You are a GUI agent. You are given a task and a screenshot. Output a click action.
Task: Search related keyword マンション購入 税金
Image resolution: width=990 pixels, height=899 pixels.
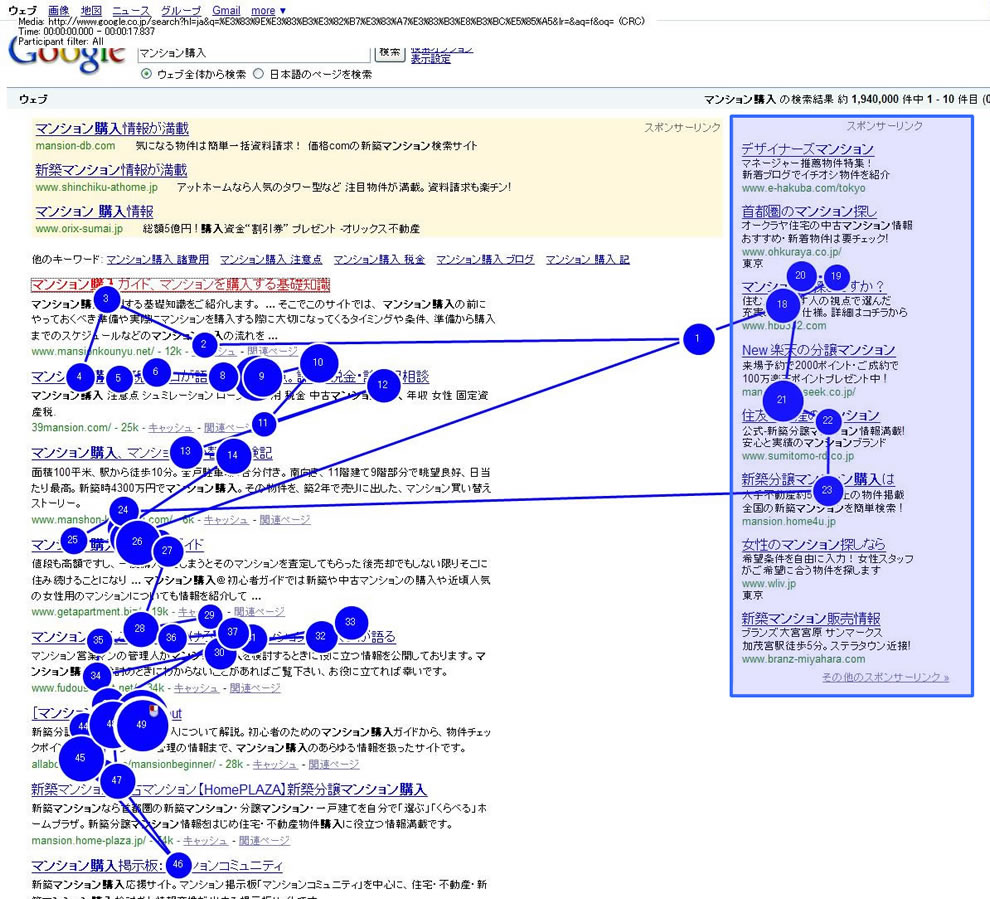(x=379, y=259)
